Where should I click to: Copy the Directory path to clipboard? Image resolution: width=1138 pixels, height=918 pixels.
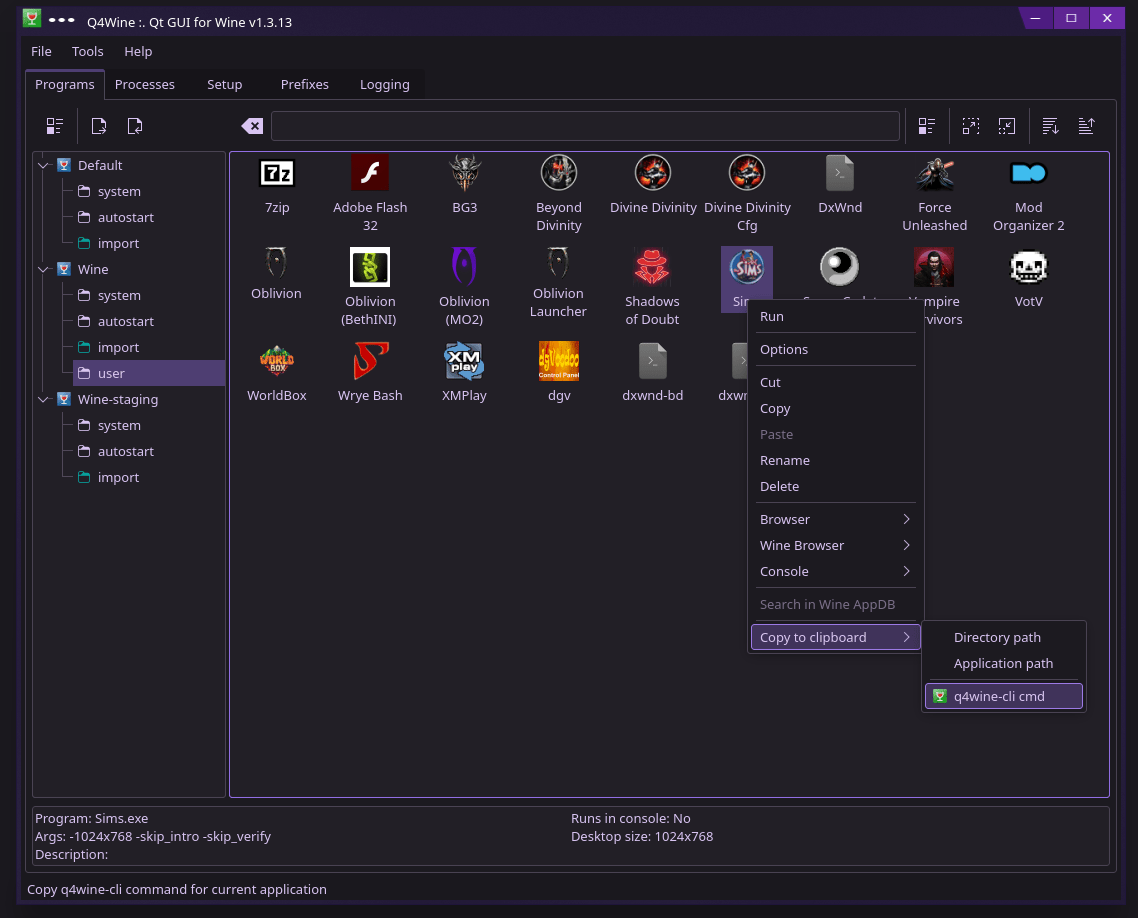(x=1004, y=637)
